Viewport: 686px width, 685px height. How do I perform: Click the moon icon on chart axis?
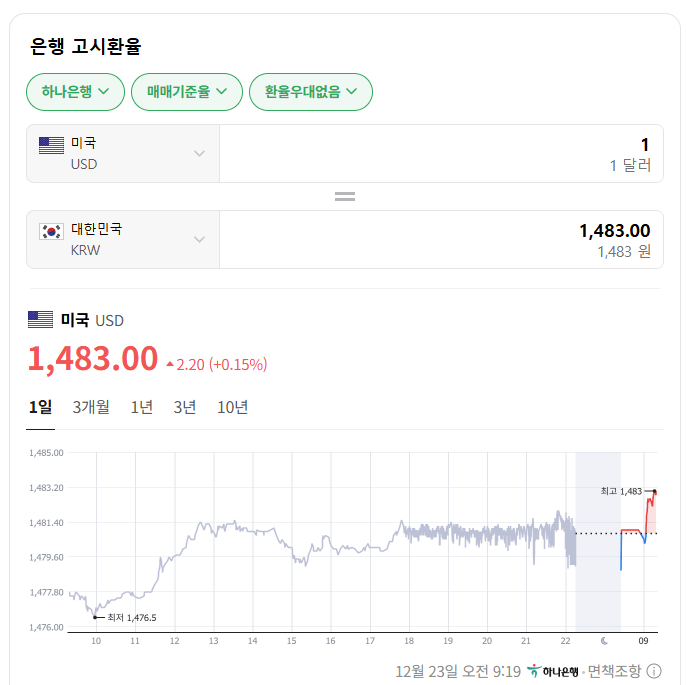[x=604, y=640]
